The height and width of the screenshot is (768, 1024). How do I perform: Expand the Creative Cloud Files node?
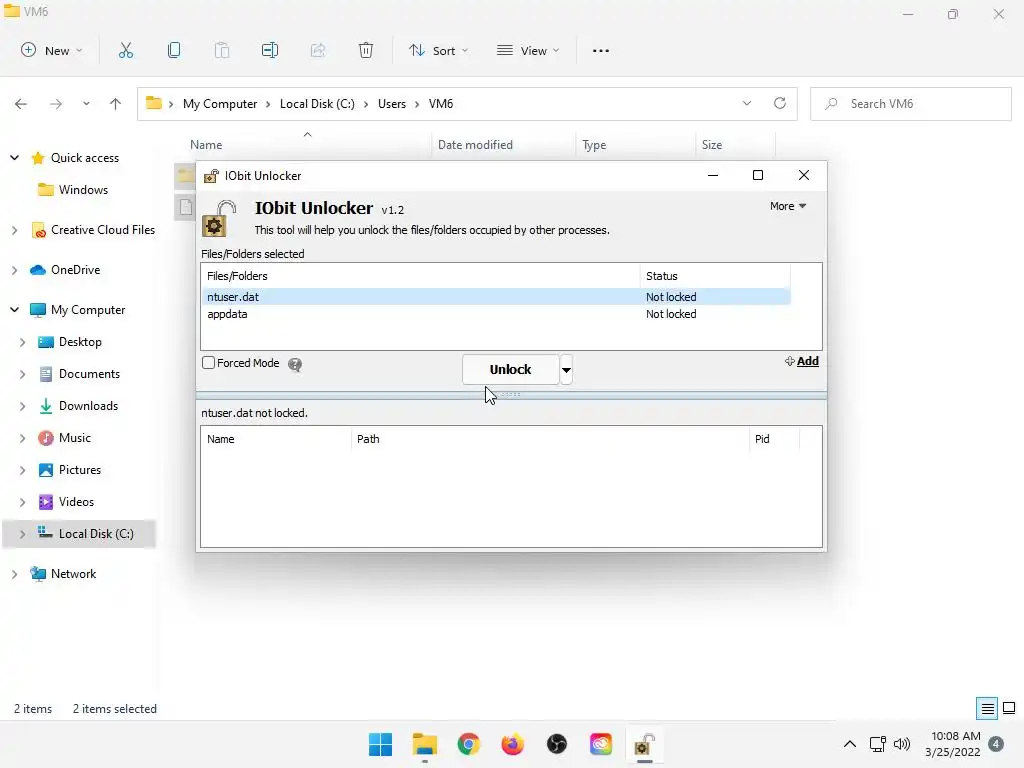coord(14,230)
